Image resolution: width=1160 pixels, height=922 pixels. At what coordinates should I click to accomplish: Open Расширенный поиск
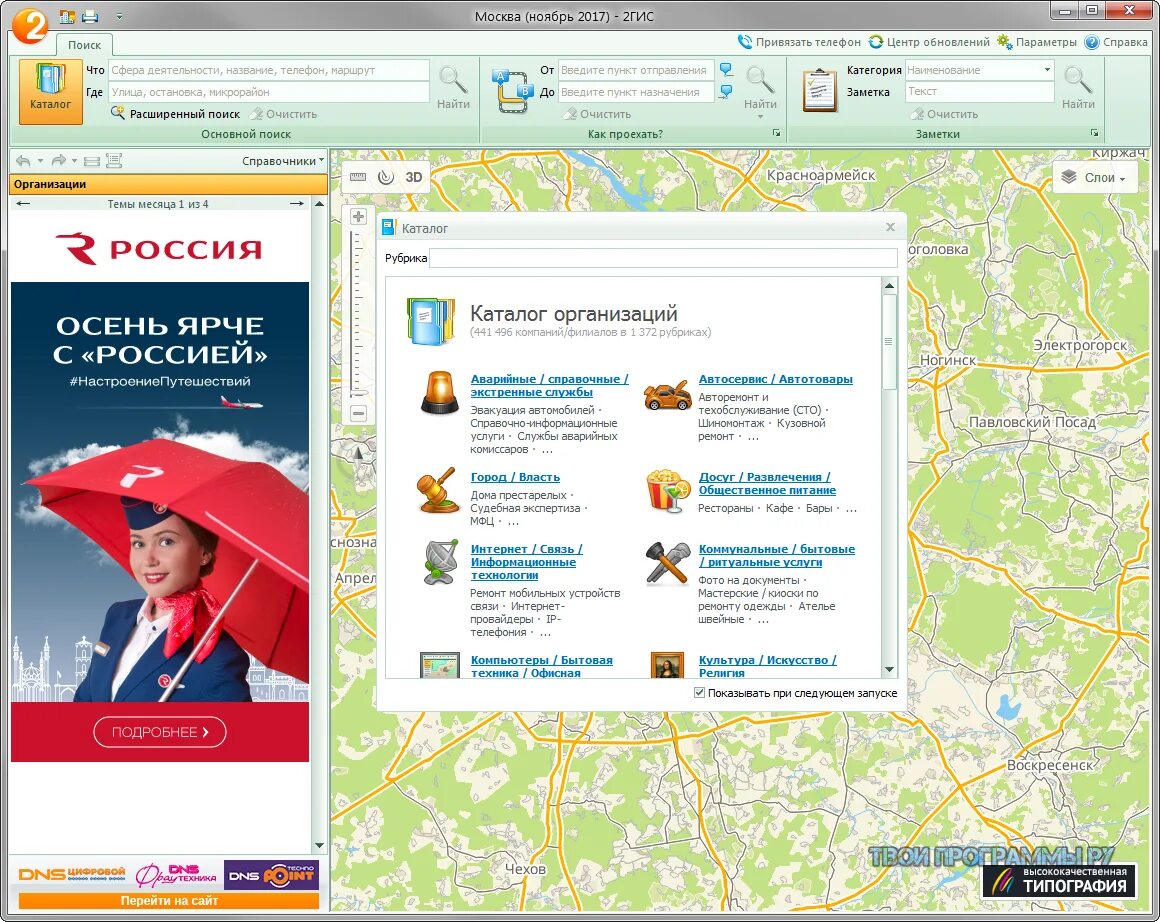click(x=176, y=114)
